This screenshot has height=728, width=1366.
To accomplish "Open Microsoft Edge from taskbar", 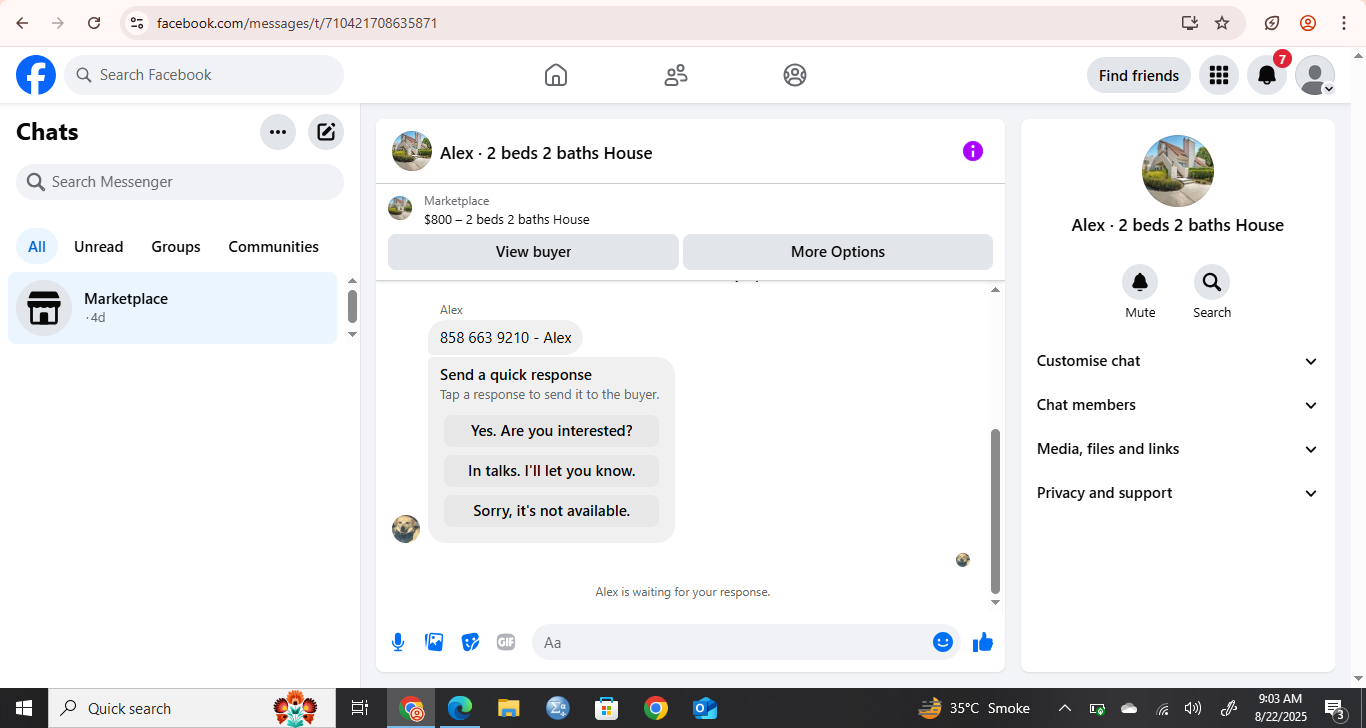I will click(460, 708).
